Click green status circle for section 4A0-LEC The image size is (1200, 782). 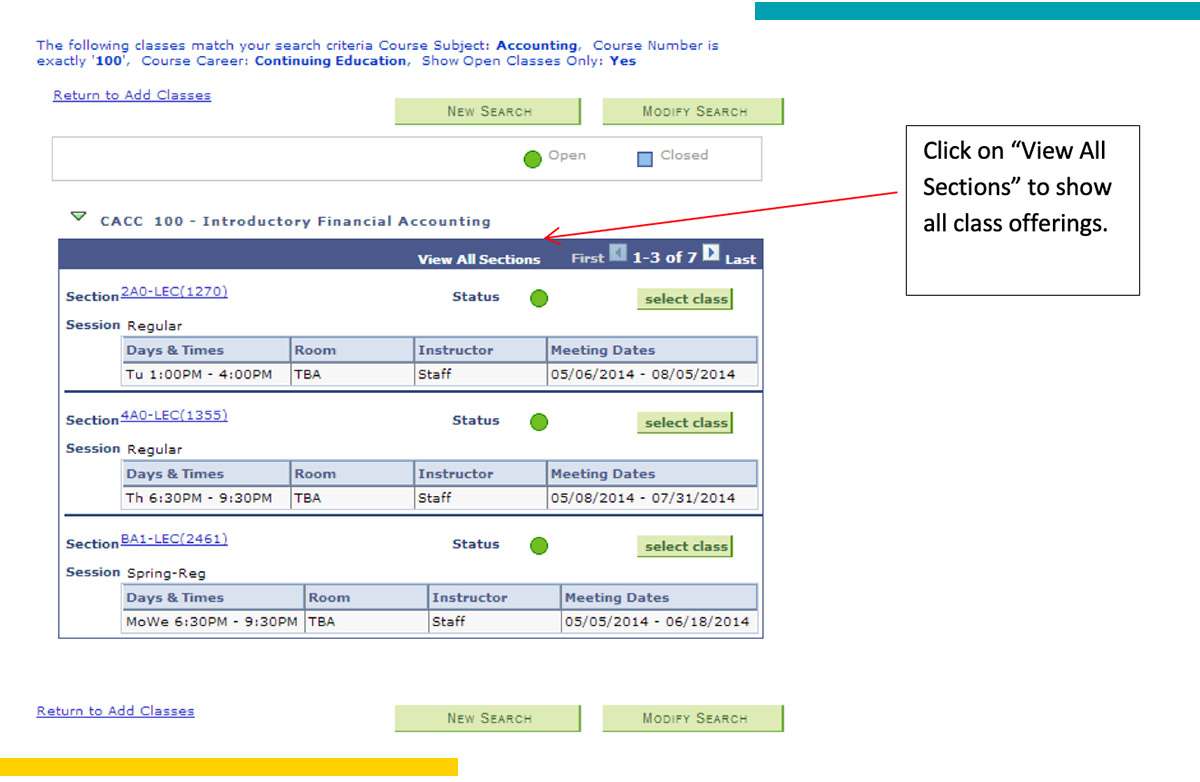(539, 422)
